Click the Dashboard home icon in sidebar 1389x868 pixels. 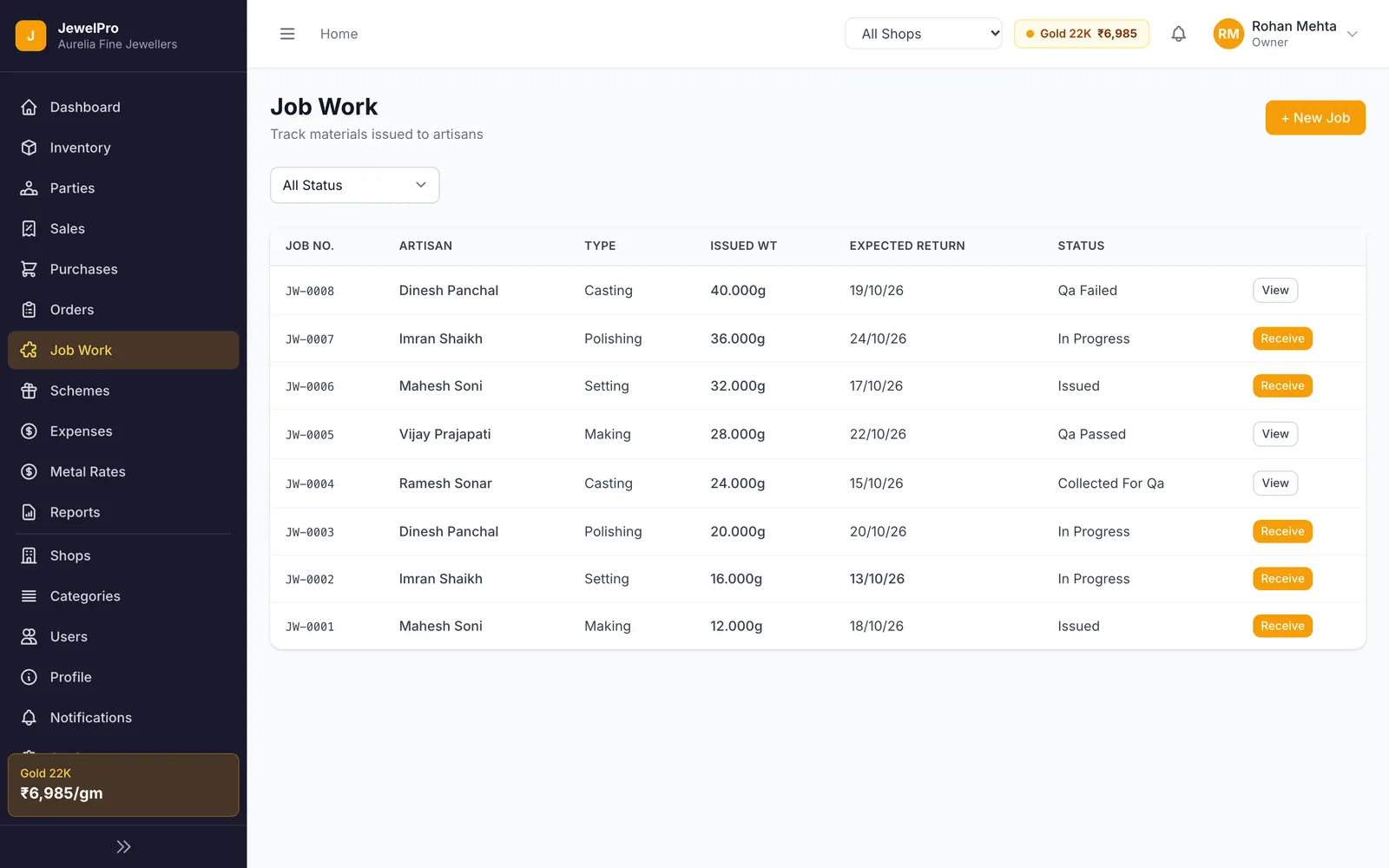(x=29, y=107)
